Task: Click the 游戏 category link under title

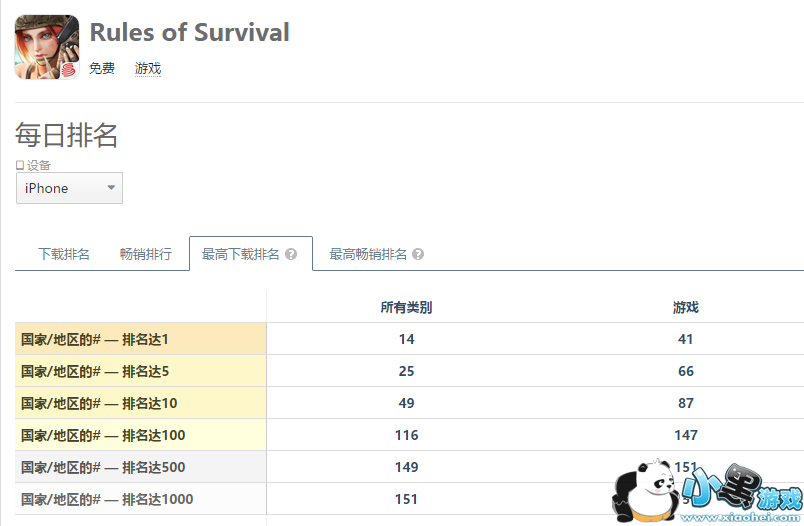Action: (148, 69)
